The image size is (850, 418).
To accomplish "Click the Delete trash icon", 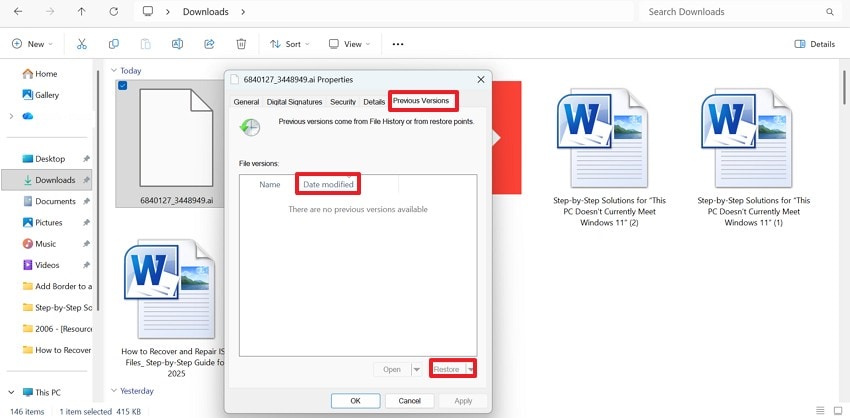I will pos(241,44).
